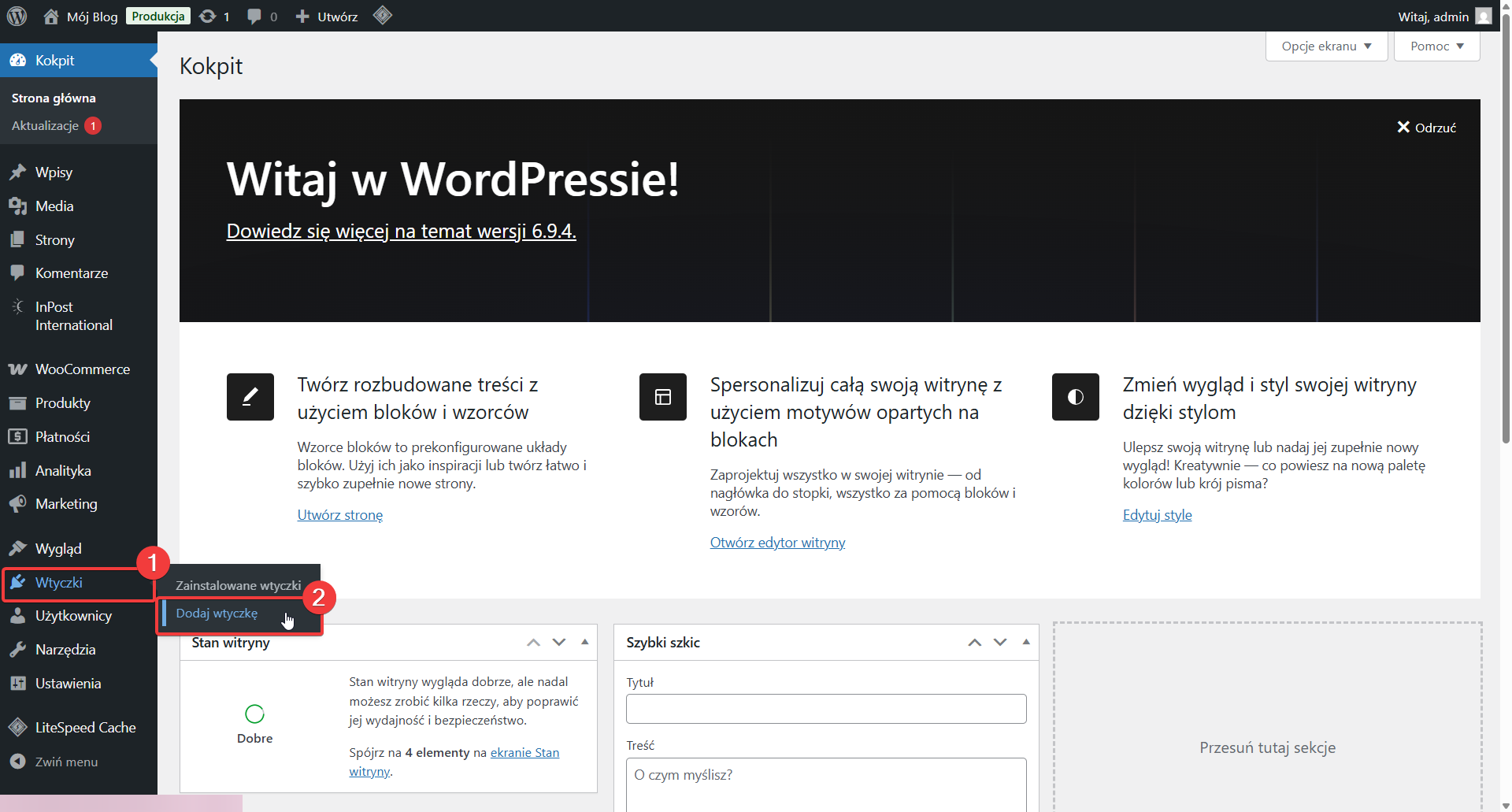Focus the Tytuł input field

click(826, 709)
